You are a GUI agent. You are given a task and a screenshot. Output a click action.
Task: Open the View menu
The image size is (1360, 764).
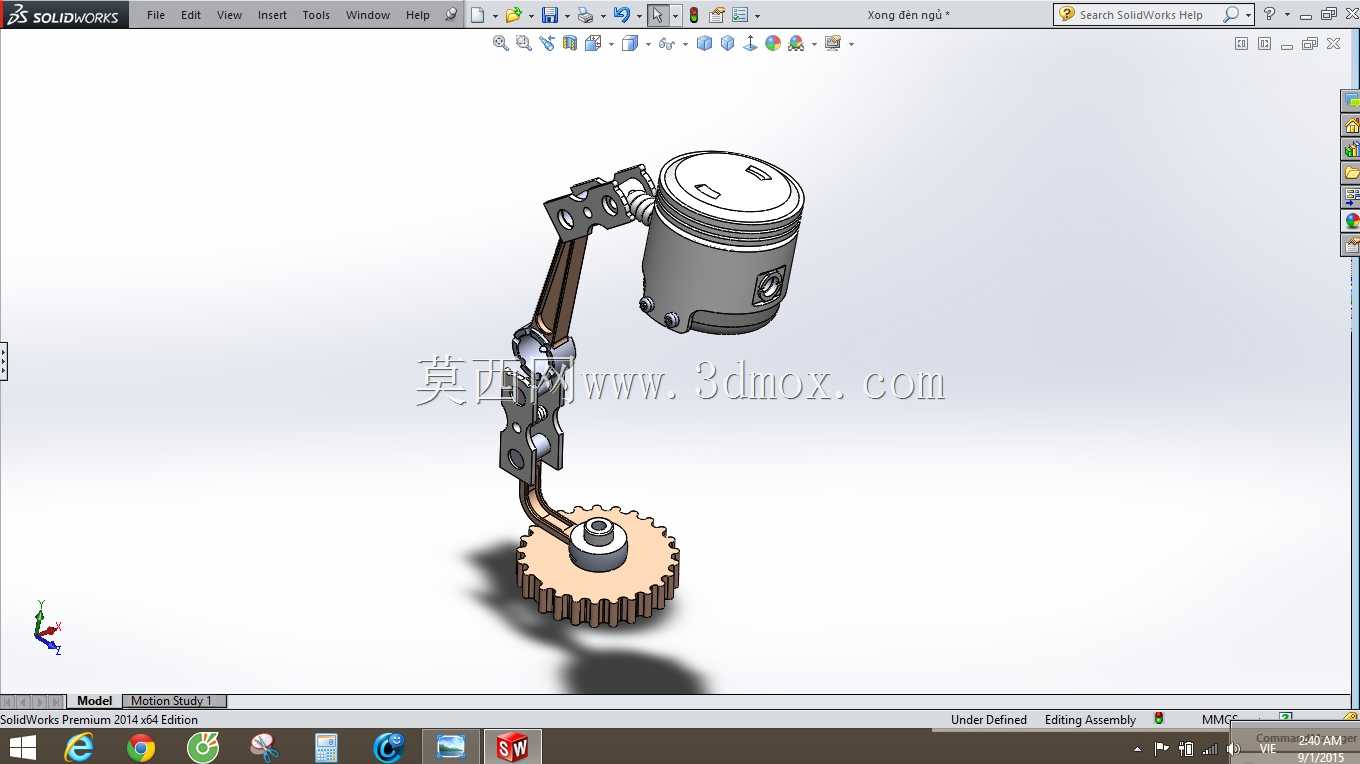tap(229, 15)
